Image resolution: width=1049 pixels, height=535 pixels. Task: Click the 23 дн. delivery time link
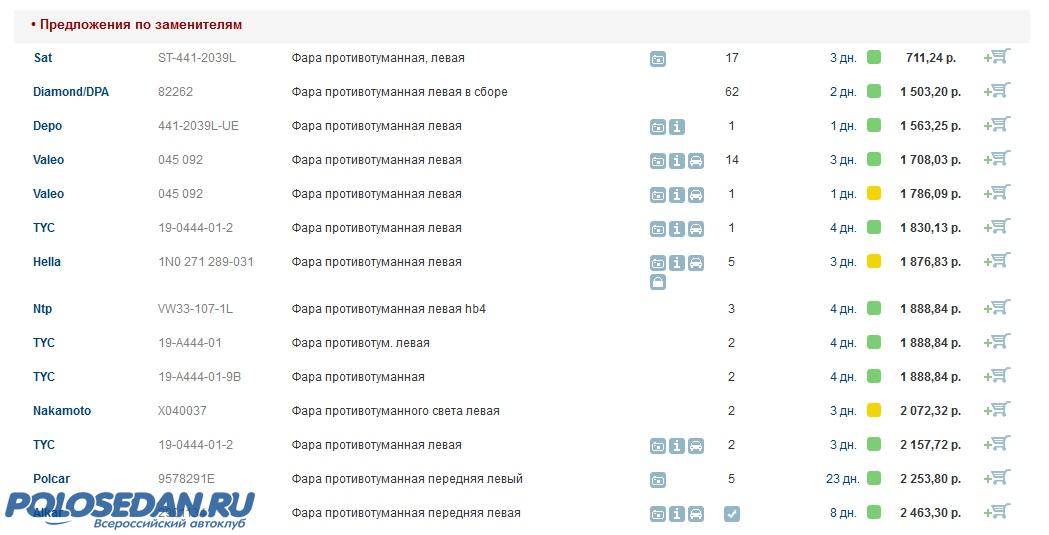pyautogui.click(x=841, y=479)
